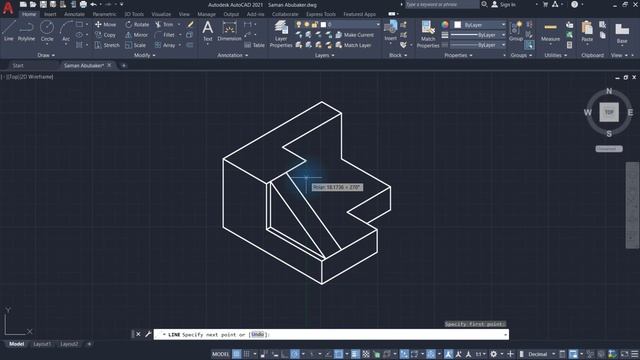Expand the Properties panel
The height and width of the screenshot is (360, 640).
tap(458, 55)
